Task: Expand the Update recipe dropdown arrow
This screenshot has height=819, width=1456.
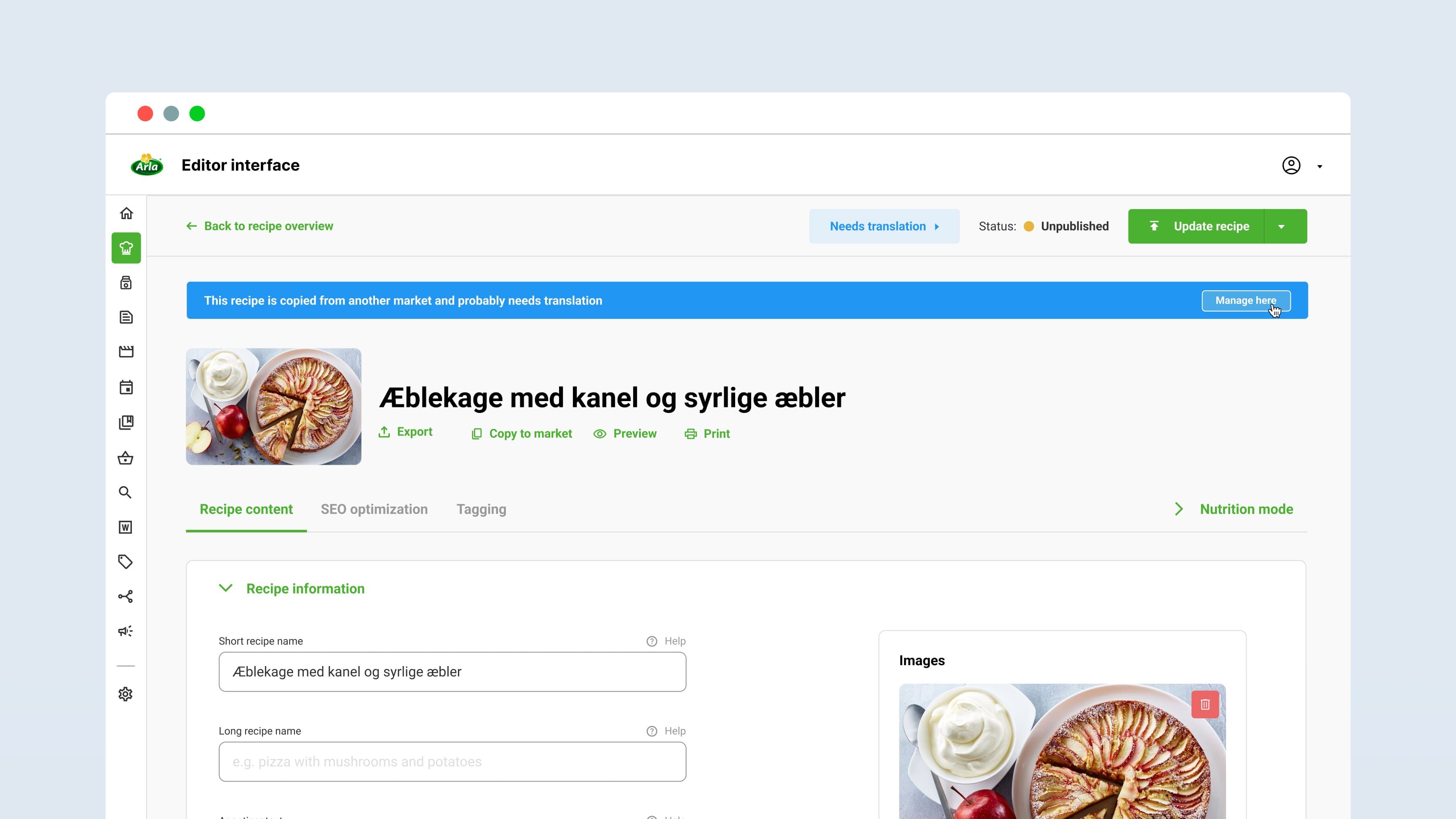Action: pos(1281,227)
